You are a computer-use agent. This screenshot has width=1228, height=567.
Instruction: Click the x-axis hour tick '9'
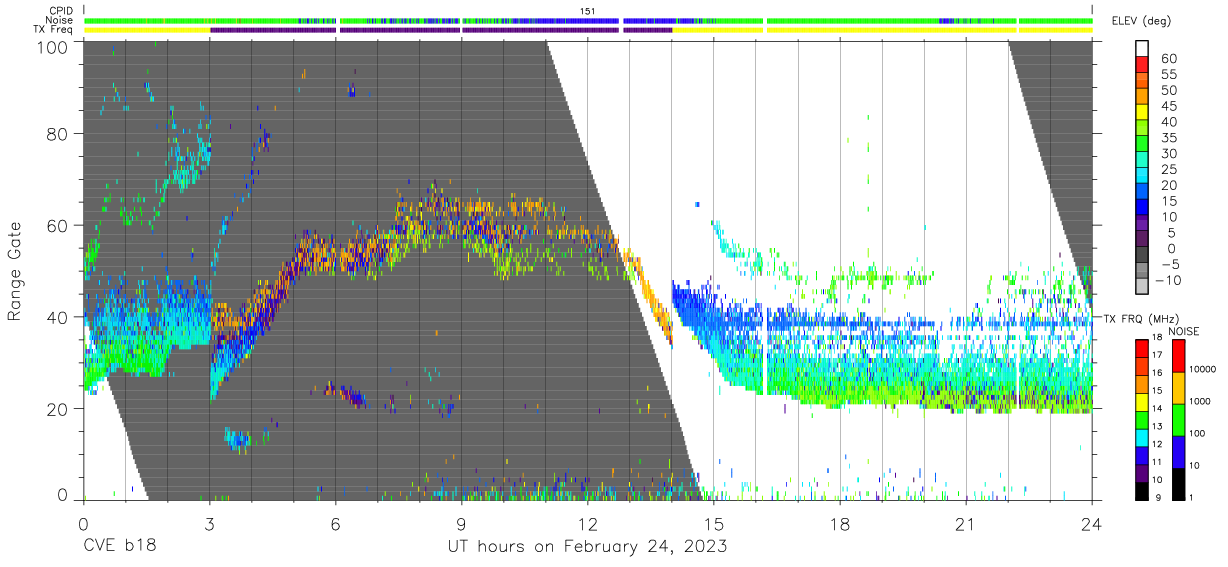(461, 523)
